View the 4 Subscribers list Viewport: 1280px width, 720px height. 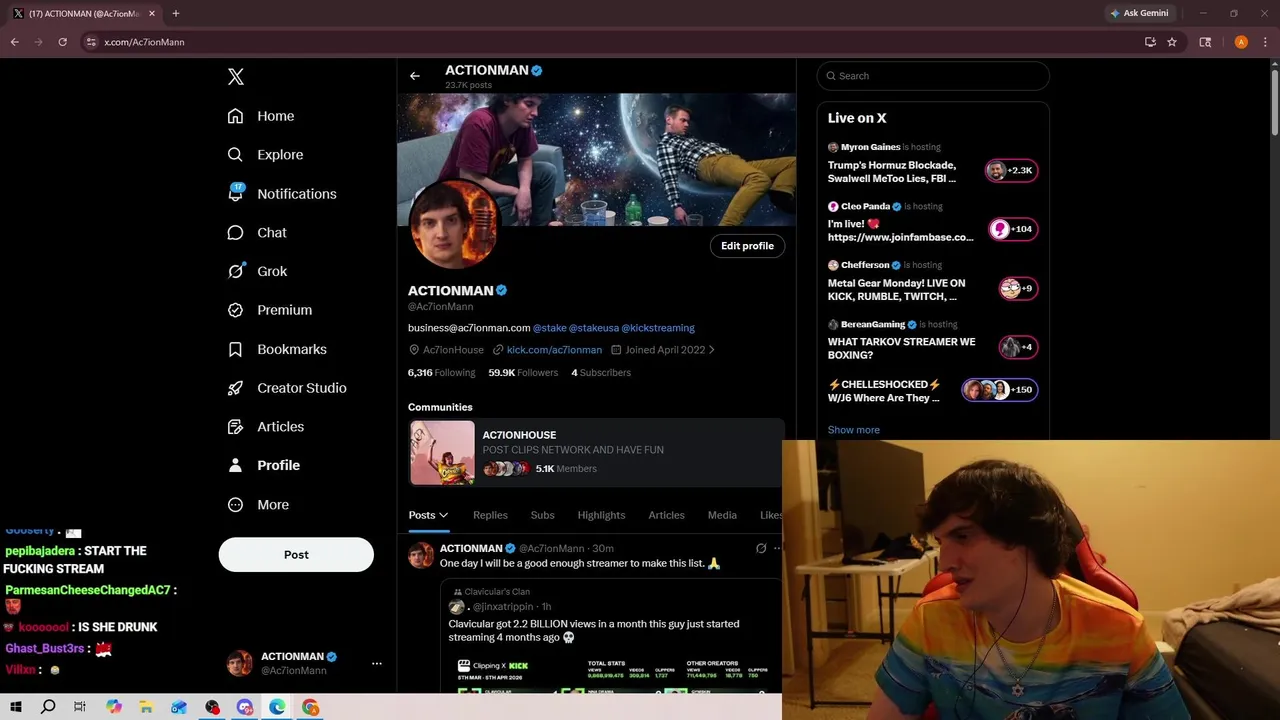[601, 373]
